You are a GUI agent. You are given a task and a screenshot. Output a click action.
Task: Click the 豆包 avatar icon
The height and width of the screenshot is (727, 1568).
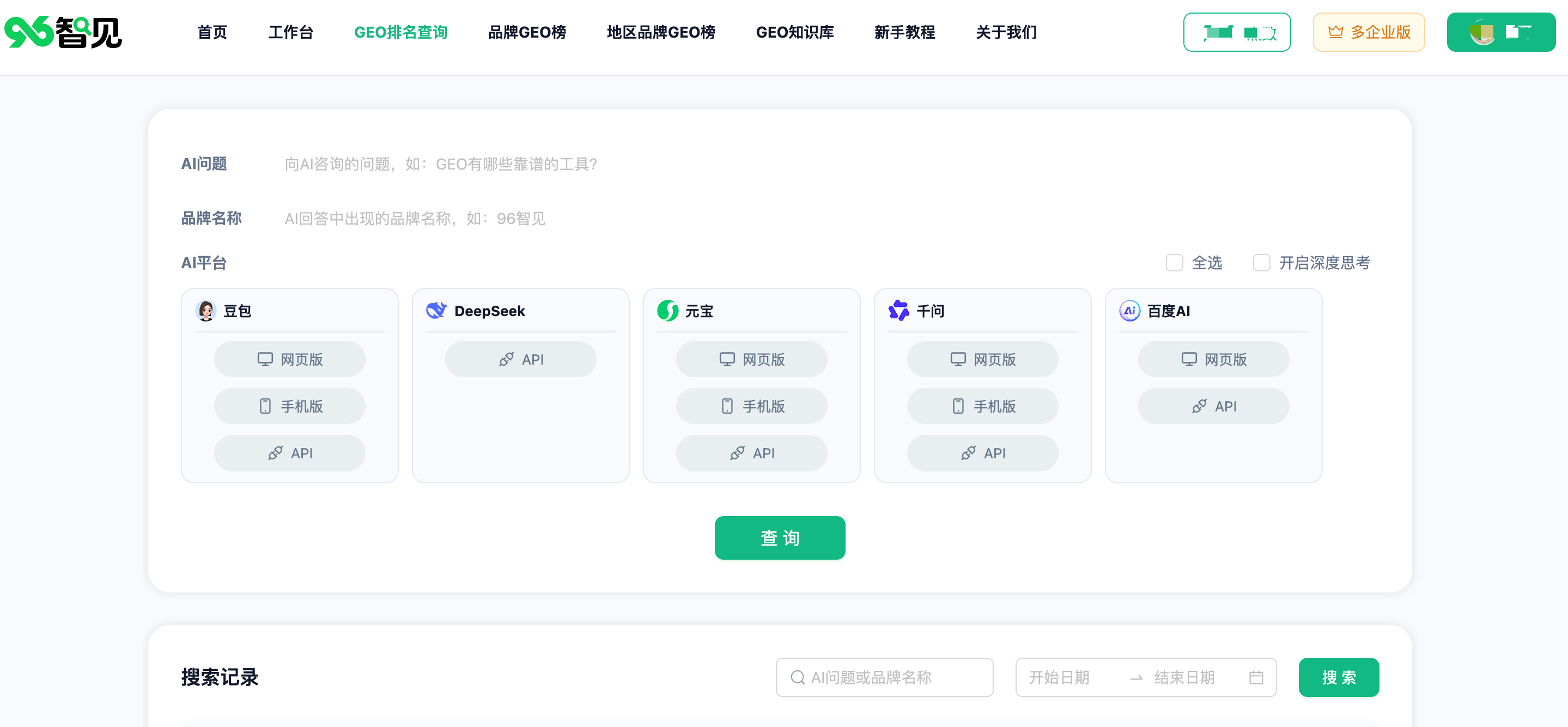click(x=206, y=311)
